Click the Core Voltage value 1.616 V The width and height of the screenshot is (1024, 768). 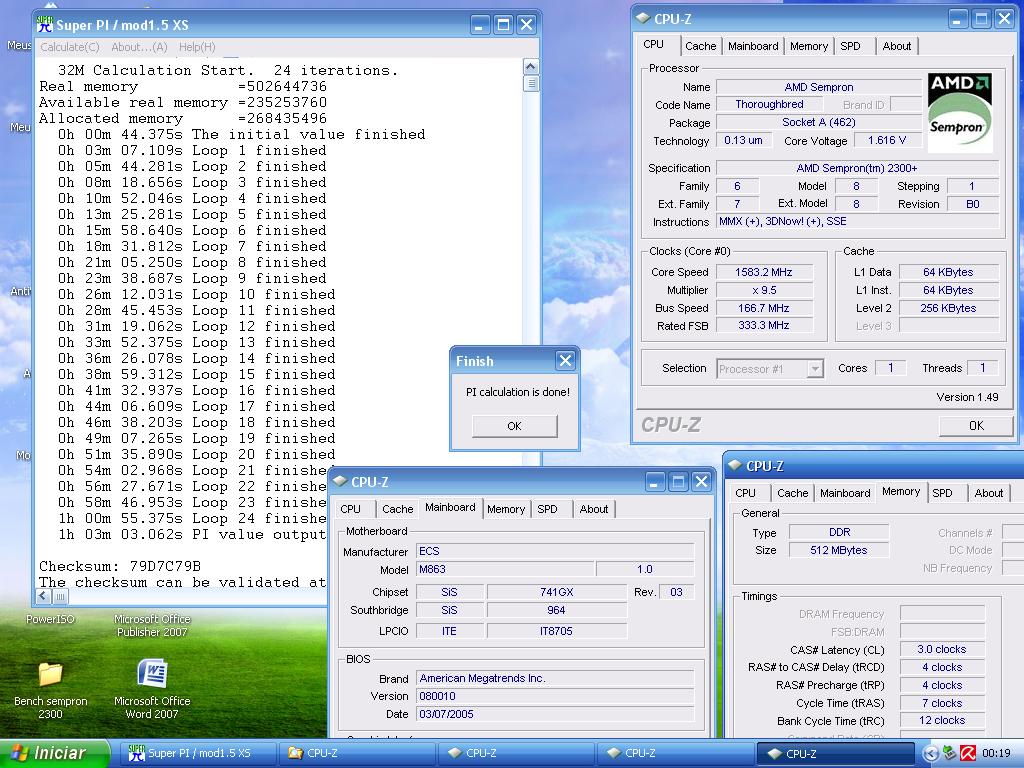887,140
